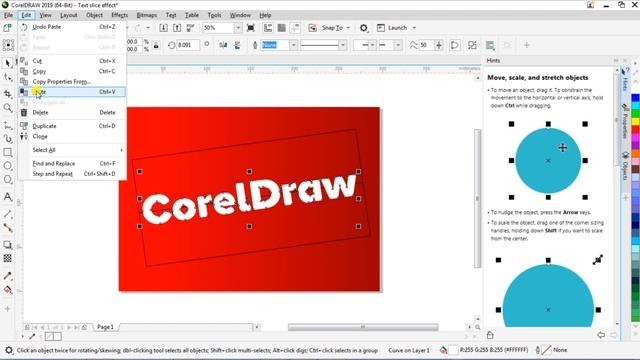
Task: Select the Transparency checkerboard tool
Action: [8, 258]
